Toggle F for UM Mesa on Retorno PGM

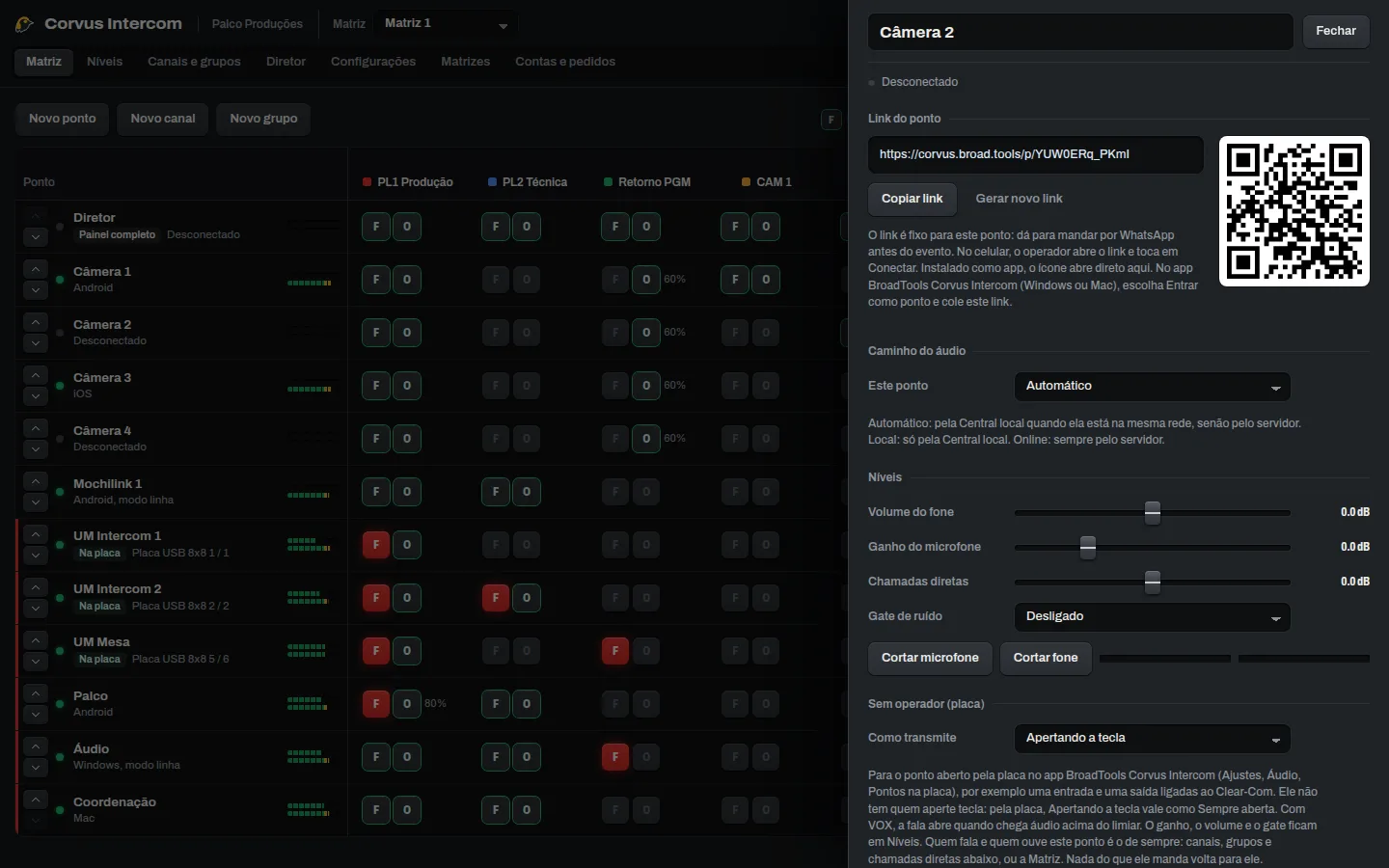tap(615, 651)
